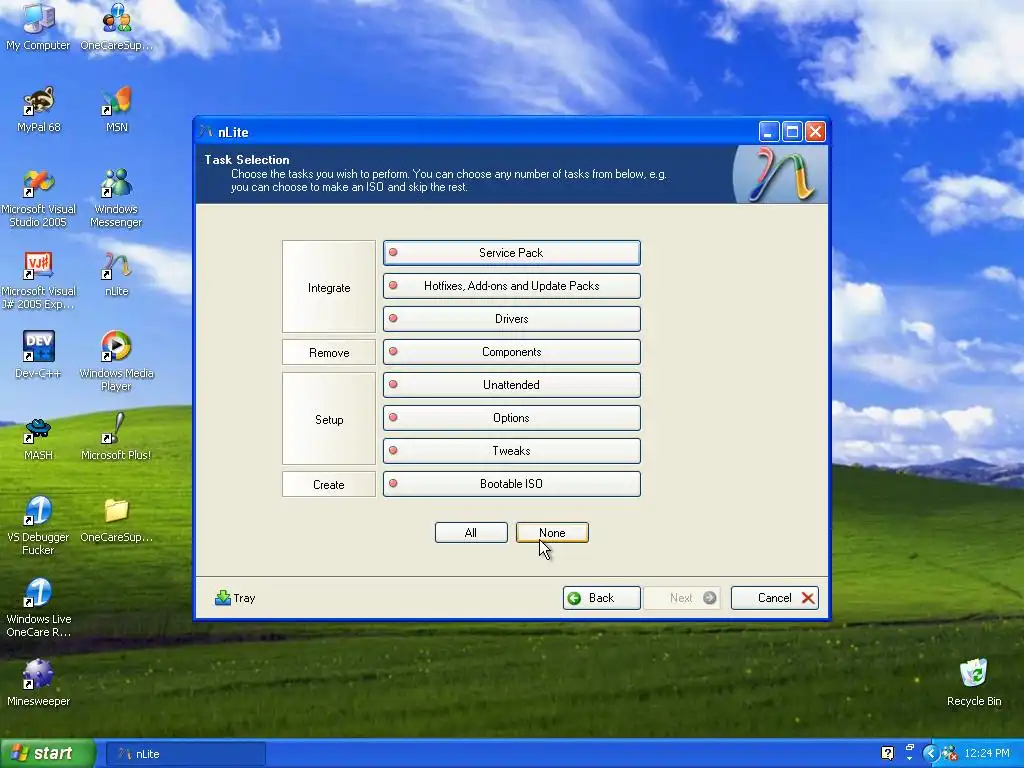Select the Remove group label

(329, 353)
